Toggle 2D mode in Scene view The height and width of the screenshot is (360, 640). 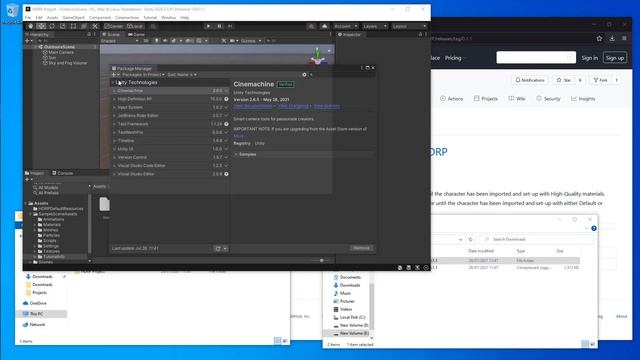coord(146,41)
